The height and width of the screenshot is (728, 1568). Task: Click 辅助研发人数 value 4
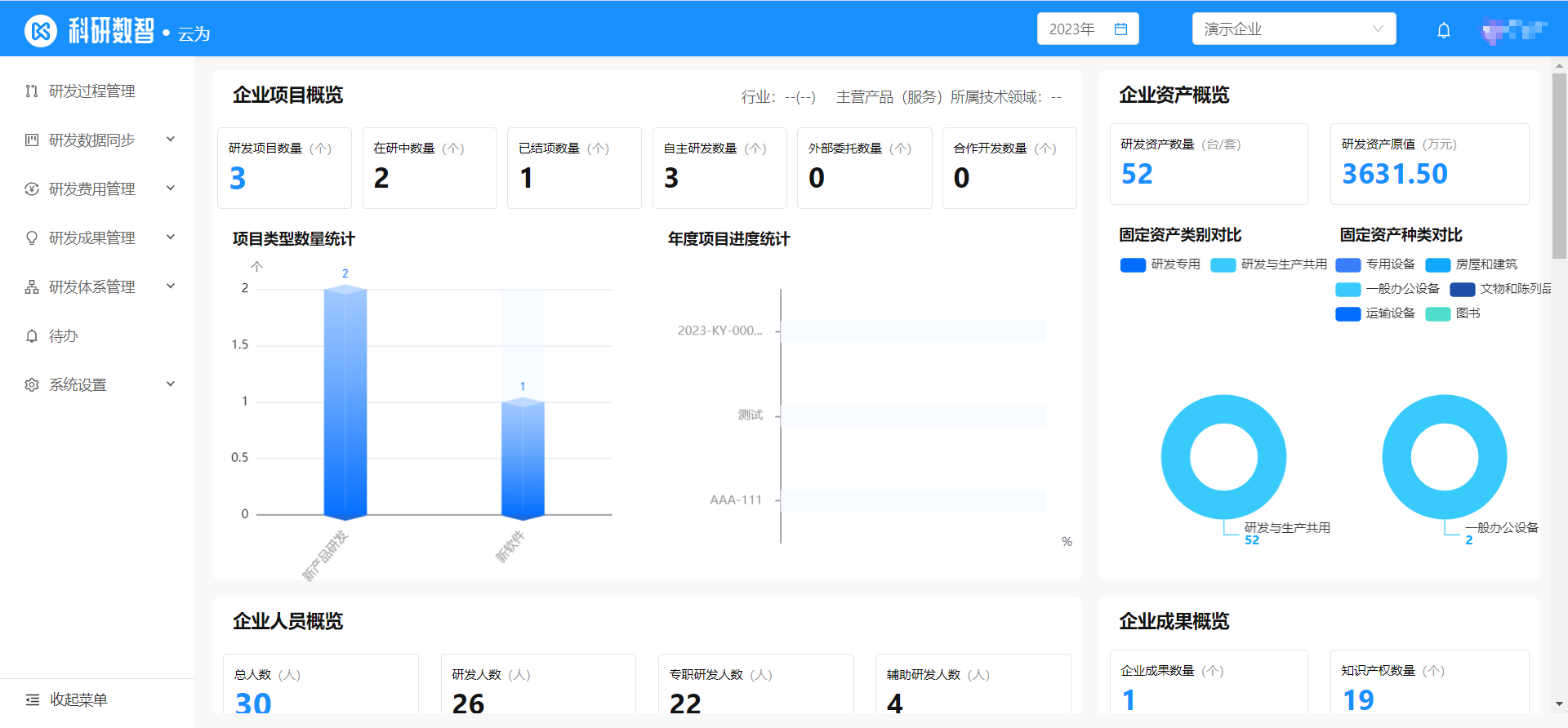tap(895, 703)
